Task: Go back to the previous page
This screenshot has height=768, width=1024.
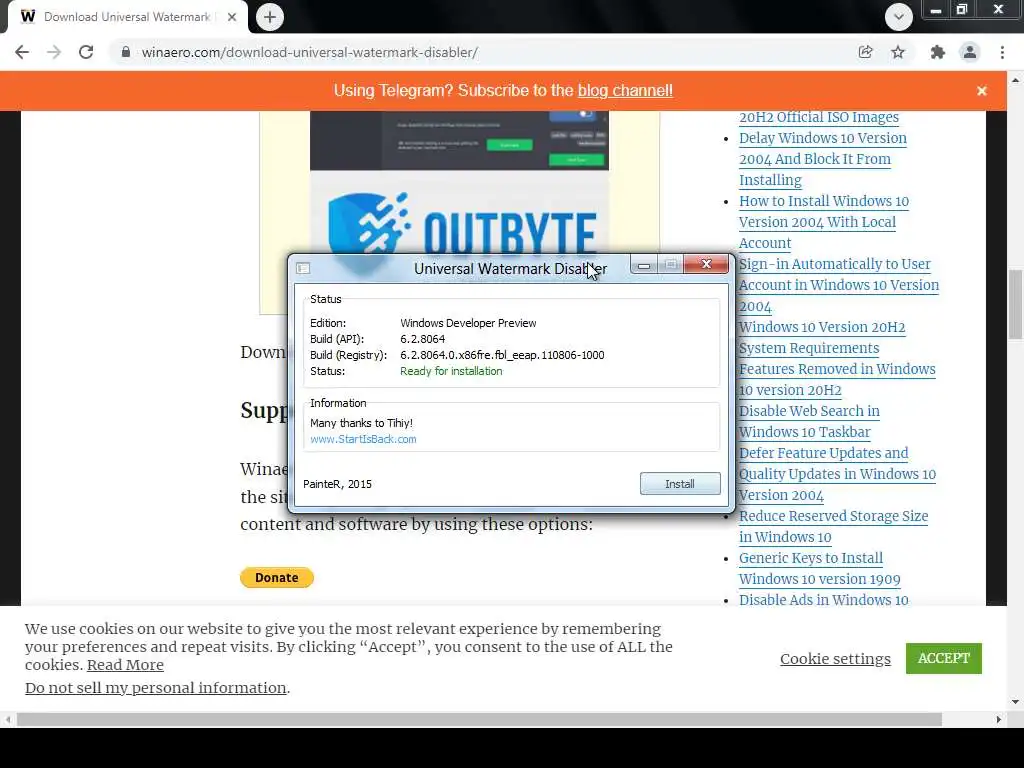Action: click(x=22, y=52)
